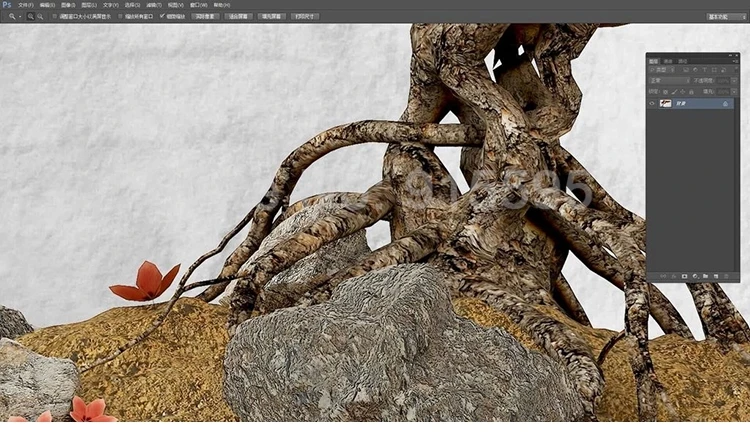The height and width of the screenshot is (432, 750).
Task: Open the blend mode dropdown
Action: tap(672, 80)
